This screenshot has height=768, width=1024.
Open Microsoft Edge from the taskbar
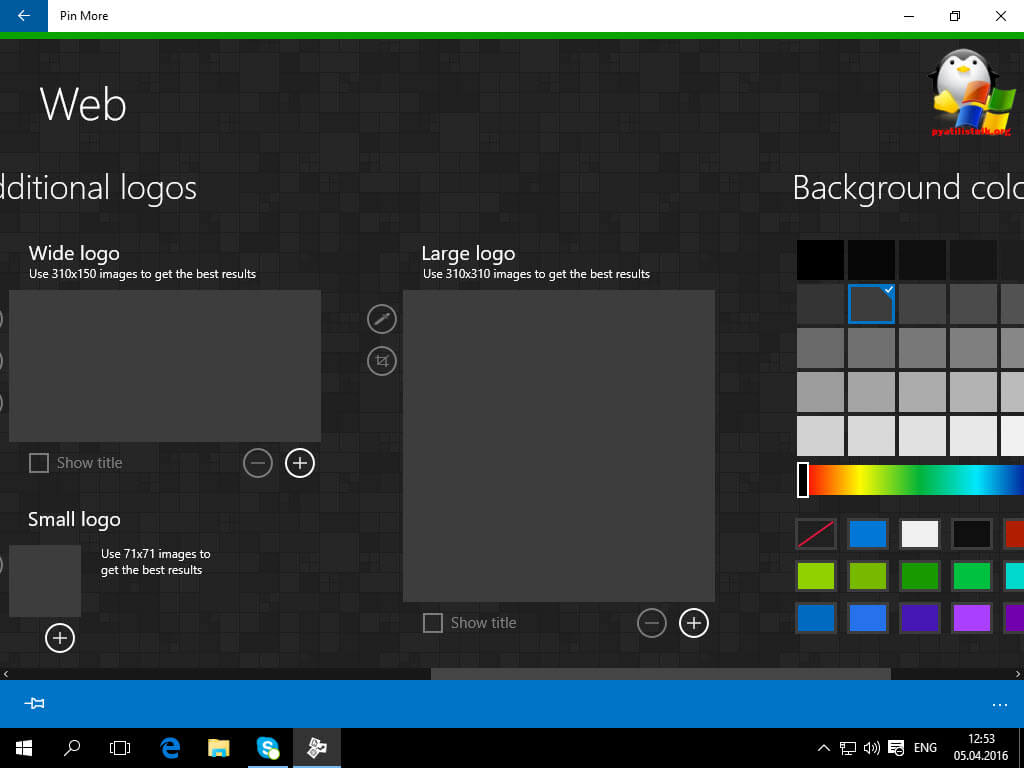coord(171,747)
